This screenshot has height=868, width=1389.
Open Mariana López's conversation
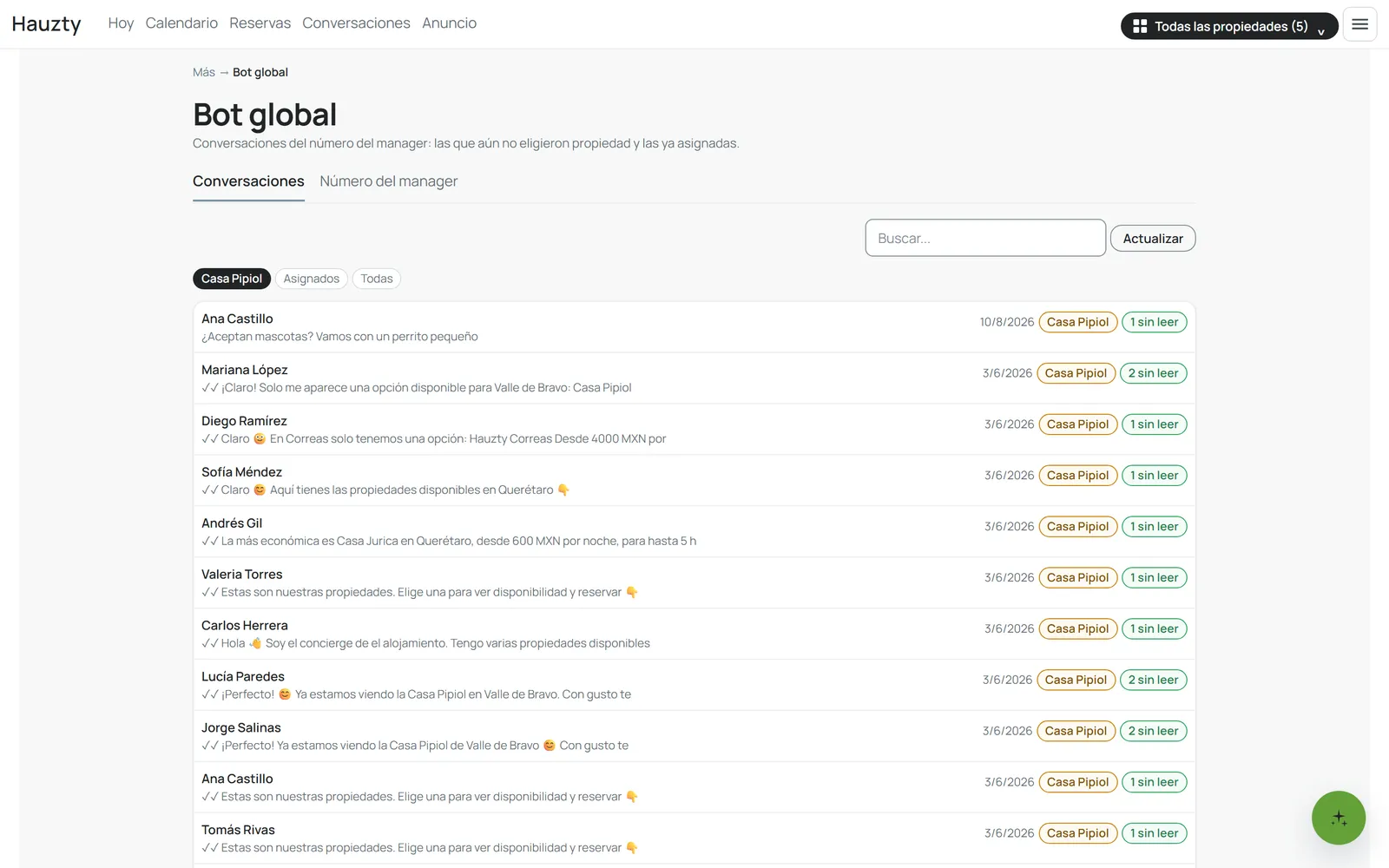pyautogui.click(x=694, y=378)
